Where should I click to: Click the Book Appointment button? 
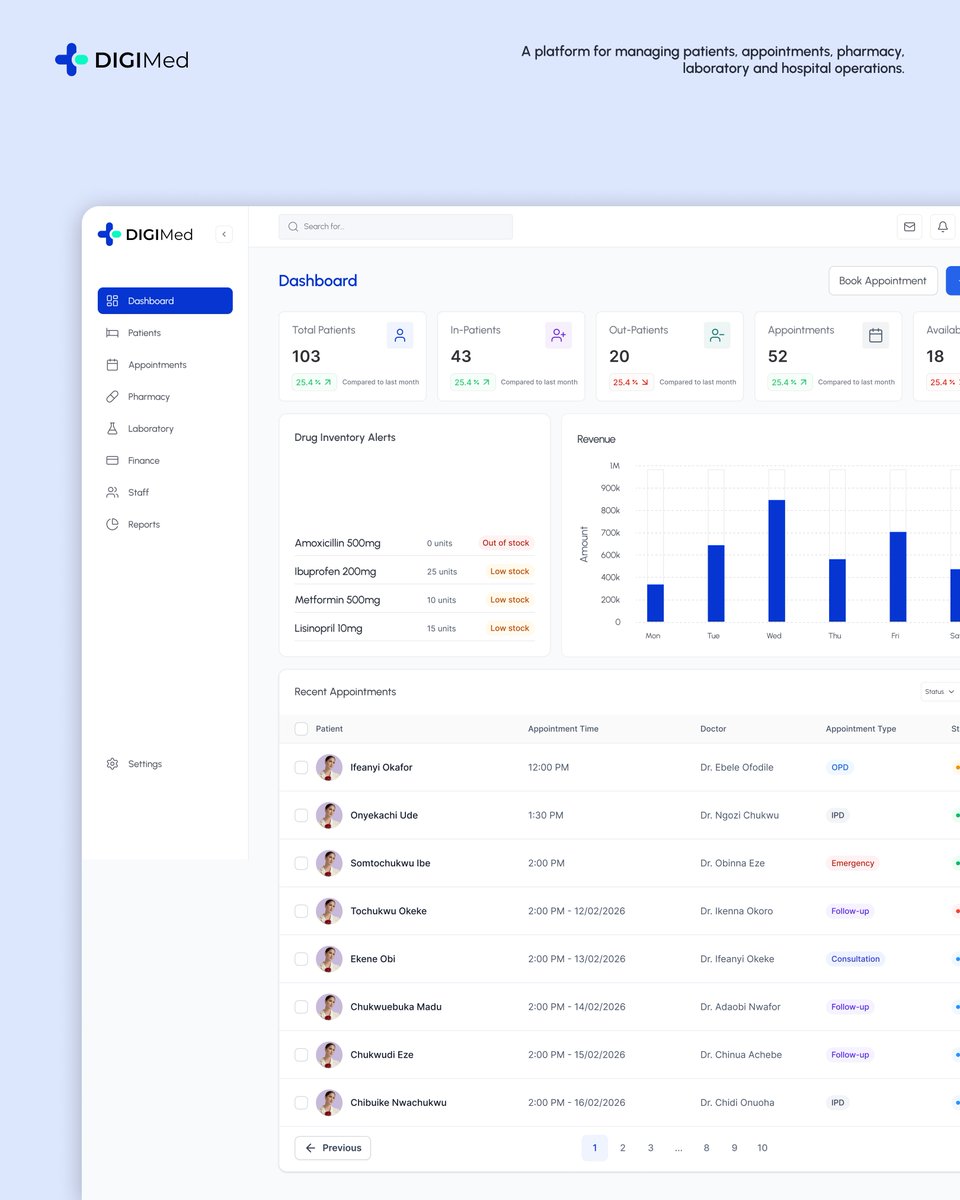click(x=883, y=281)
